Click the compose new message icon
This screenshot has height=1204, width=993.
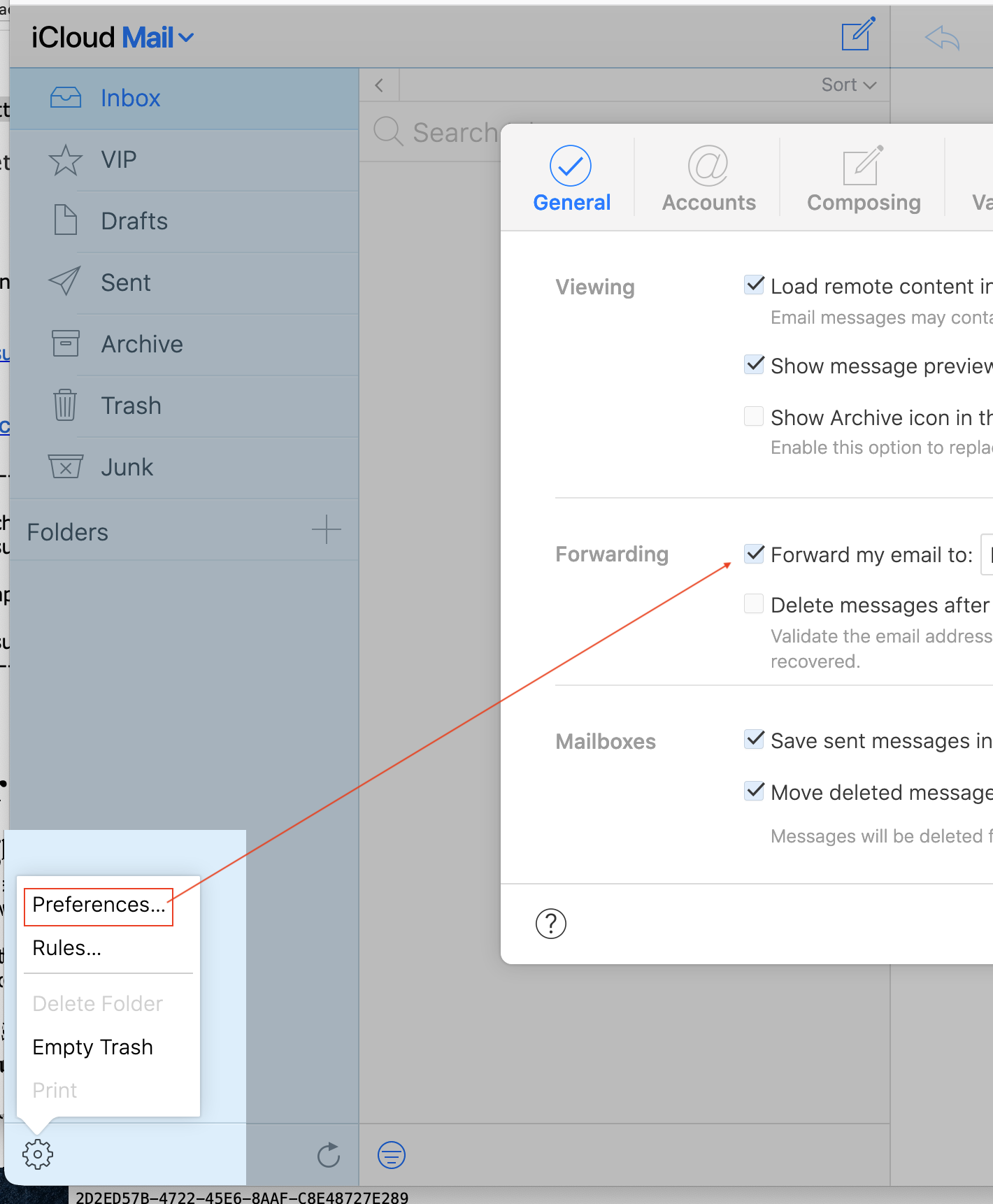click(858, 34)
